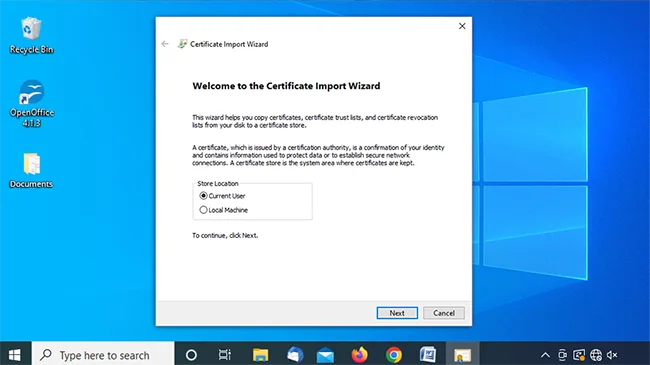Open Task View in the taskbar
This screenshot has width=650, height=365.
coord(225,355)
